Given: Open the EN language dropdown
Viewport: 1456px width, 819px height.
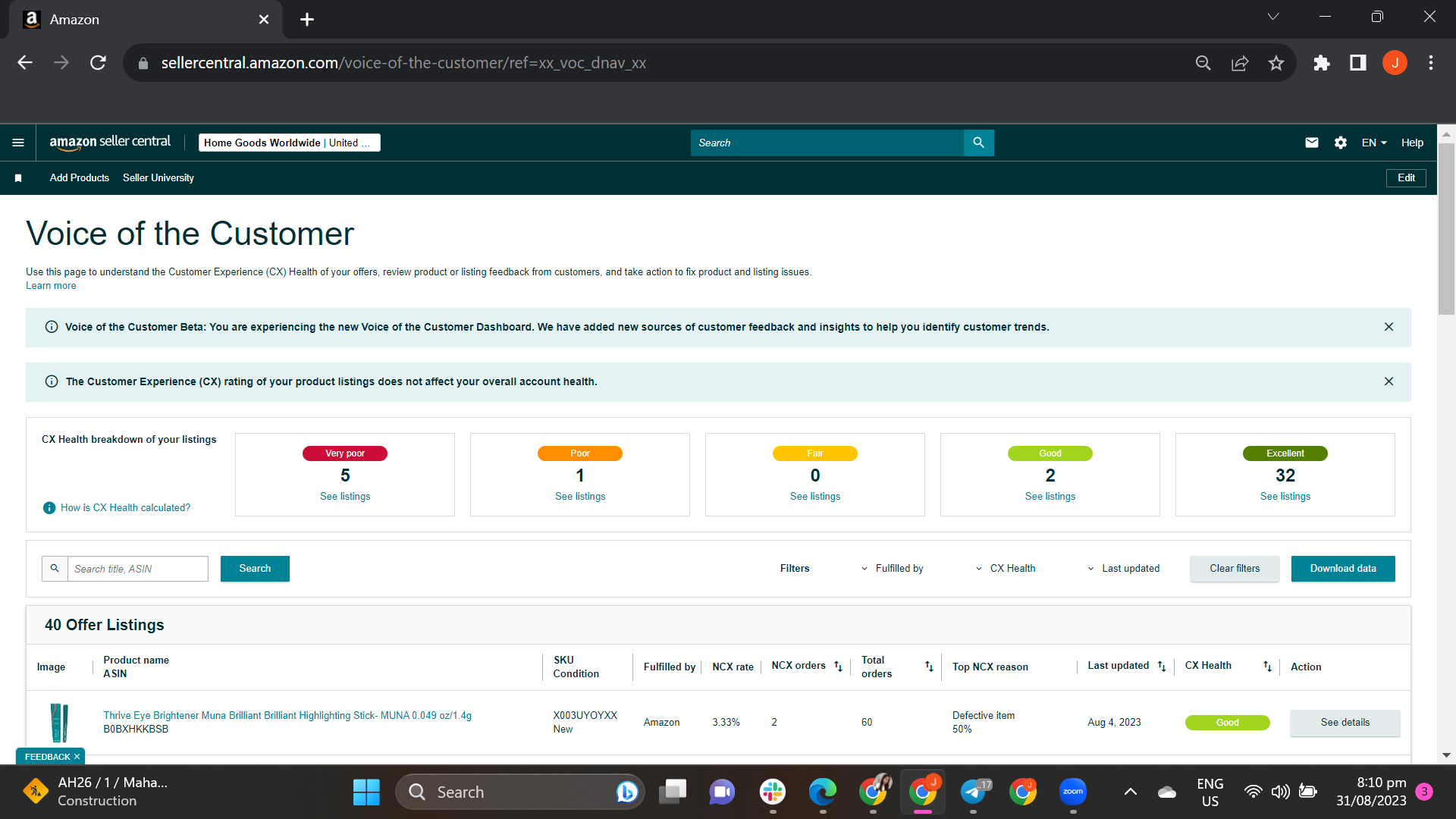Looking at the screenshot, I should (1374, 143).
